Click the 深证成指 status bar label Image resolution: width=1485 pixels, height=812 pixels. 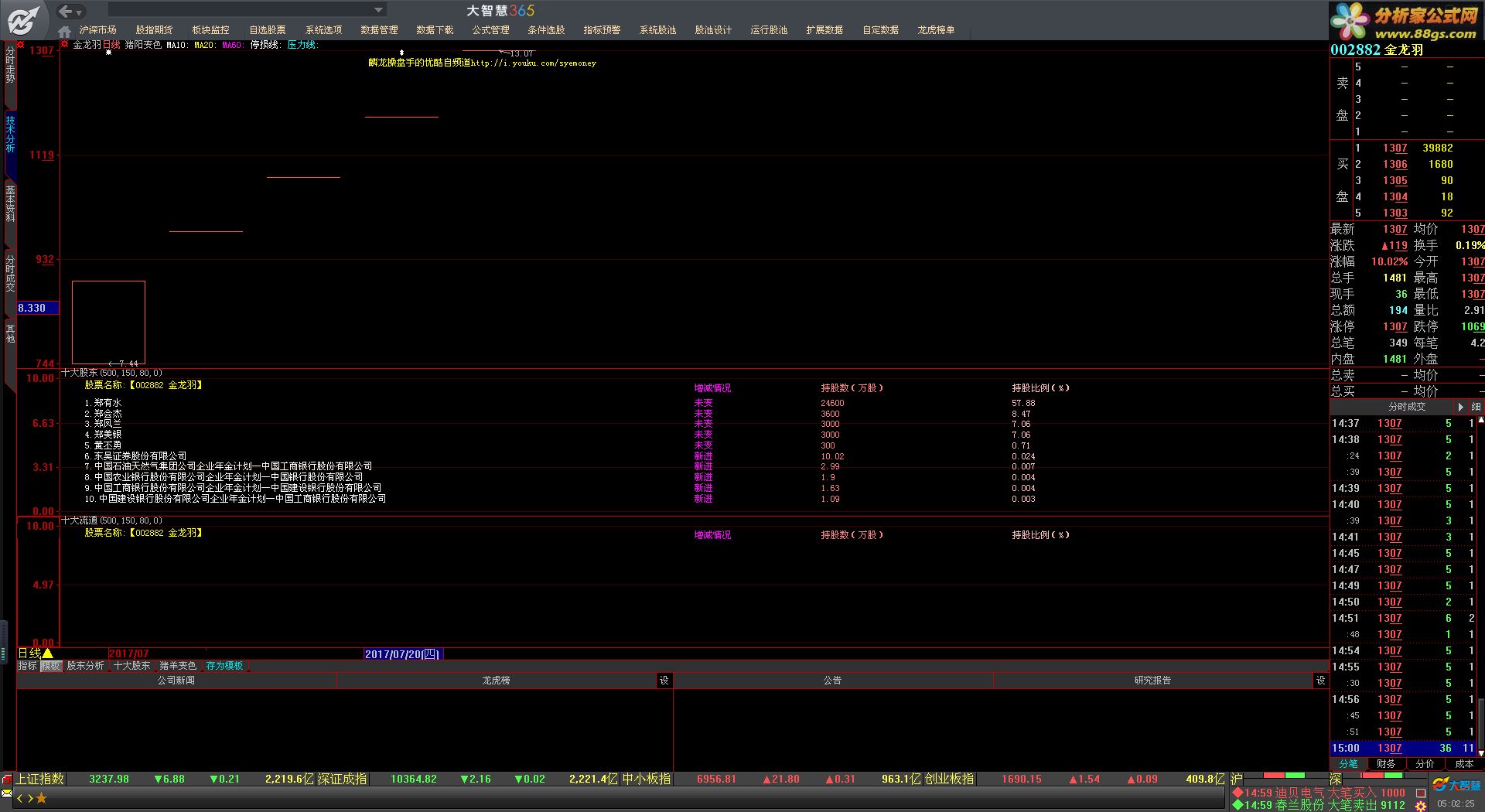pos(343,780)
